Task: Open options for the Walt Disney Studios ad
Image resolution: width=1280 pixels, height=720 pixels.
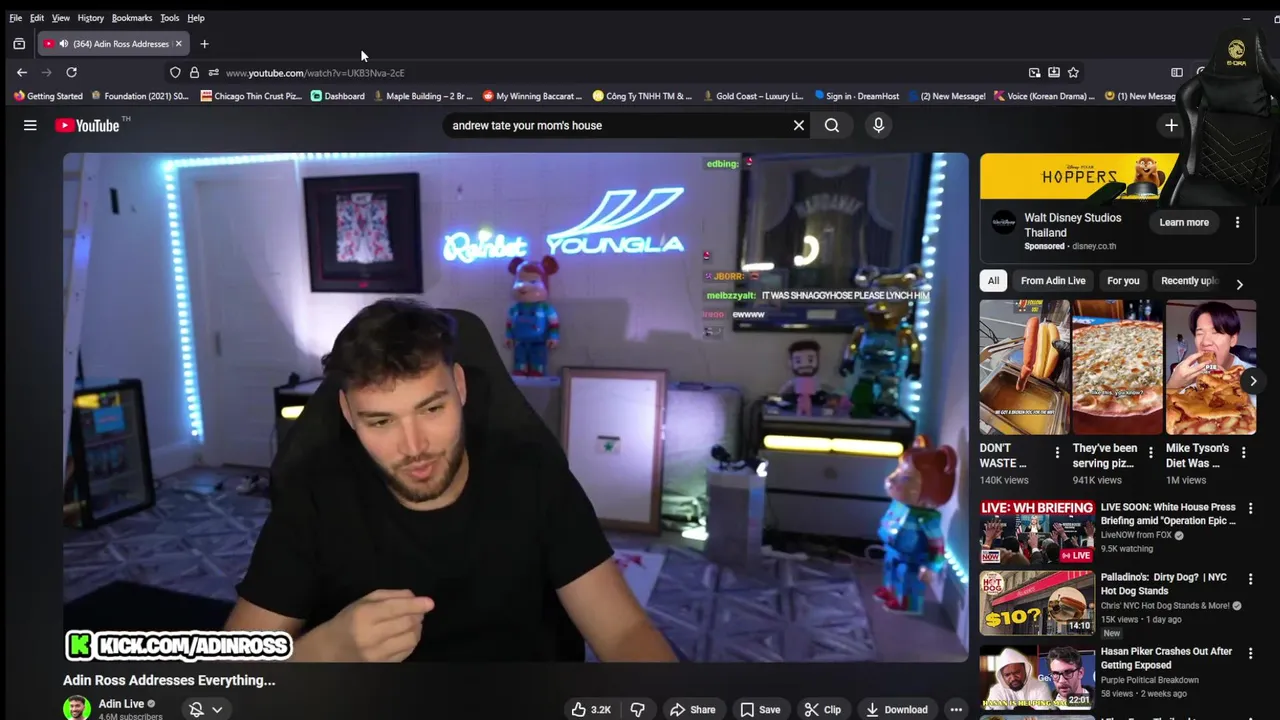Action: coord(1237,222)
